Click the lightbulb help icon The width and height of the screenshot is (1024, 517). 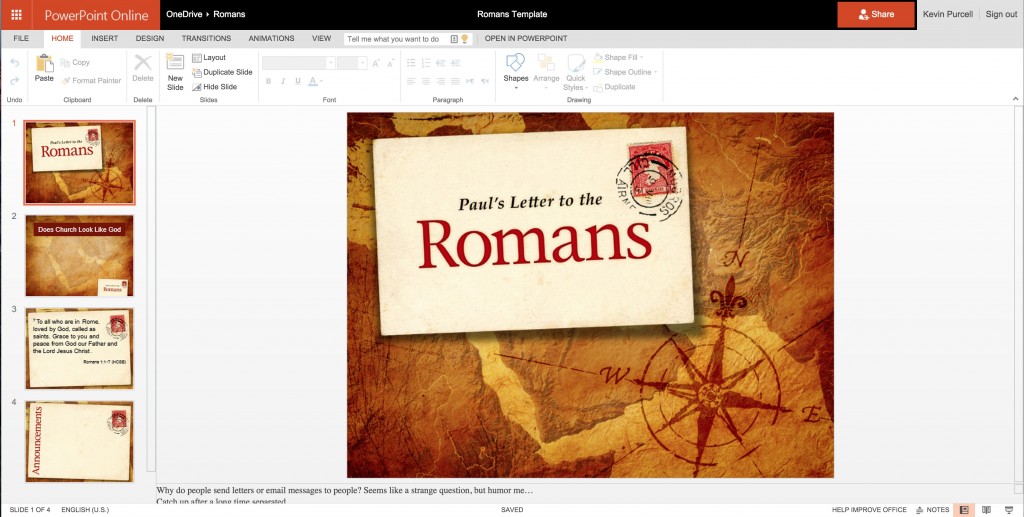tap(465, 39)
